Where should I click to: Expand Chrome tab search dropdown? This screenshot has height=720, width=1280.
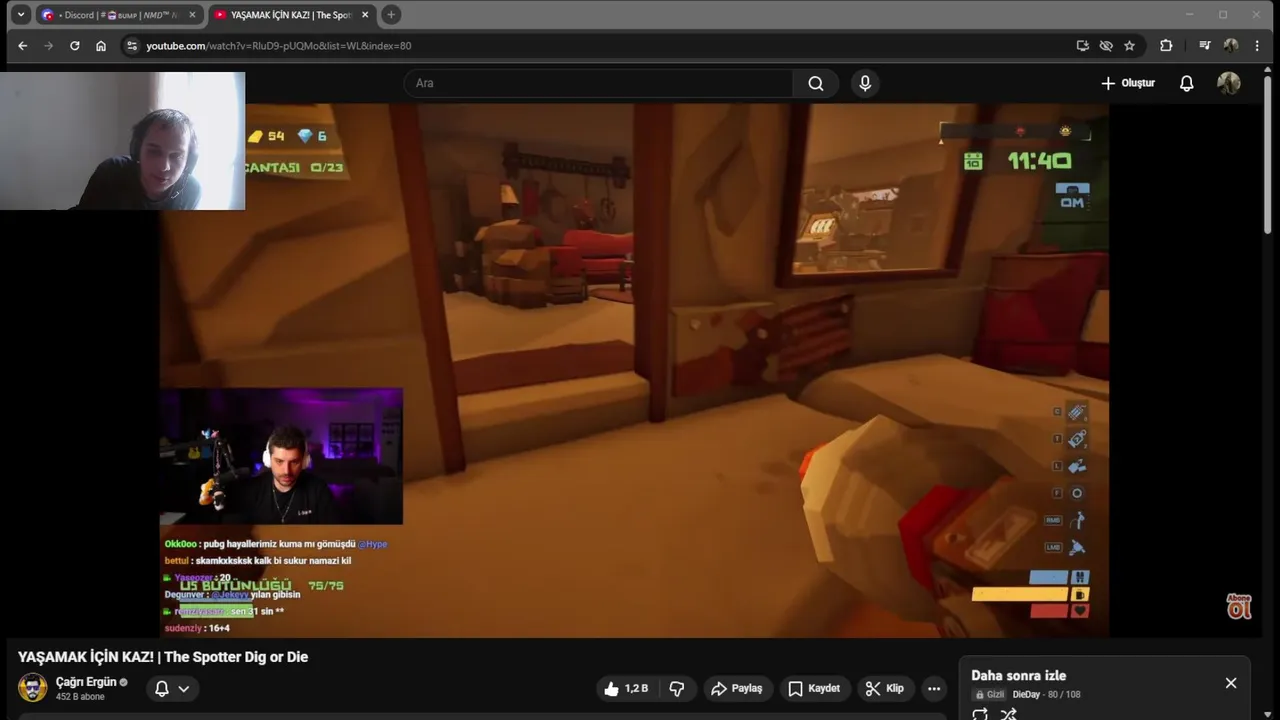click(x=20, y=14)
